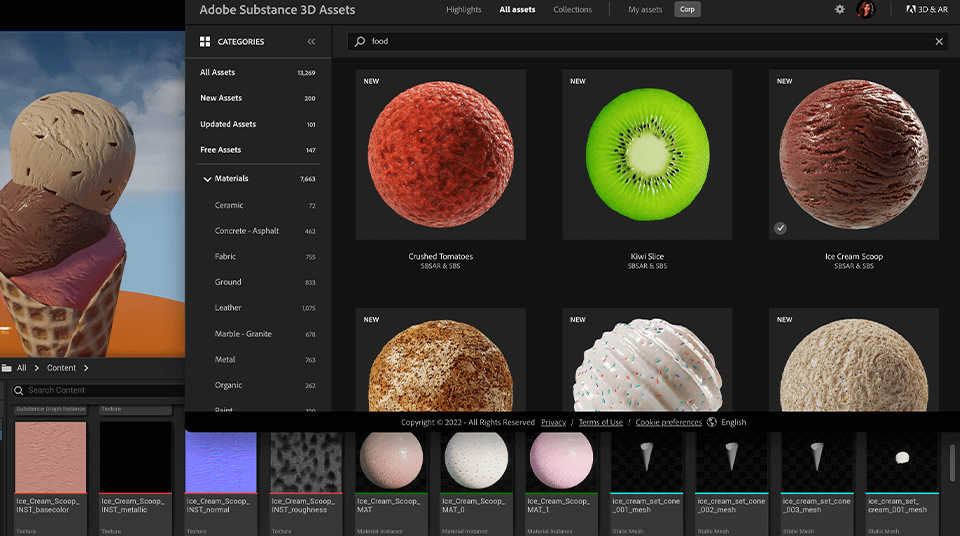Switch to All assets tab

(517, 9)
